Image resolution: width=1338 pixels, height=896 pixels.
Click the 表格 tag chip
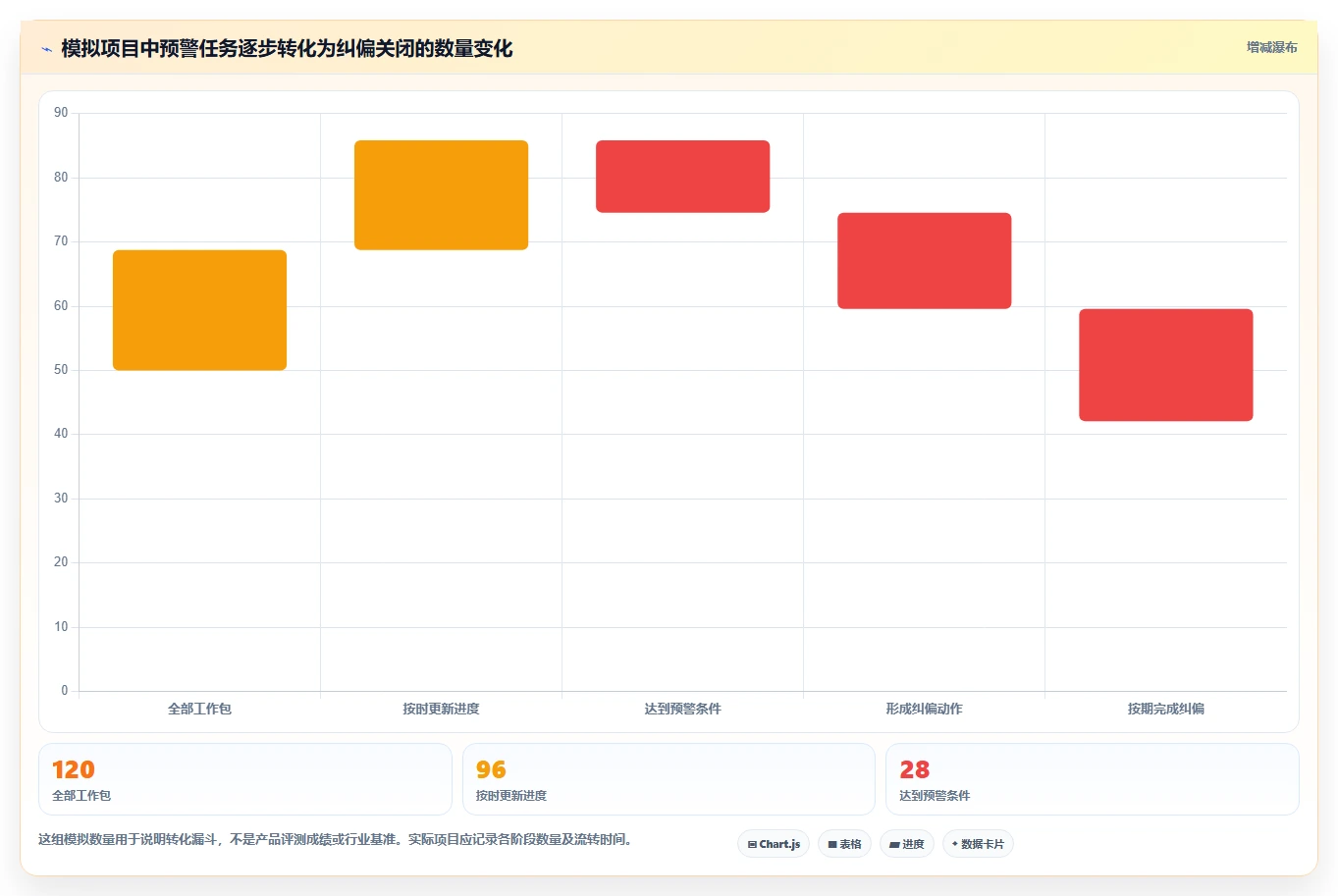pos(844,844)
